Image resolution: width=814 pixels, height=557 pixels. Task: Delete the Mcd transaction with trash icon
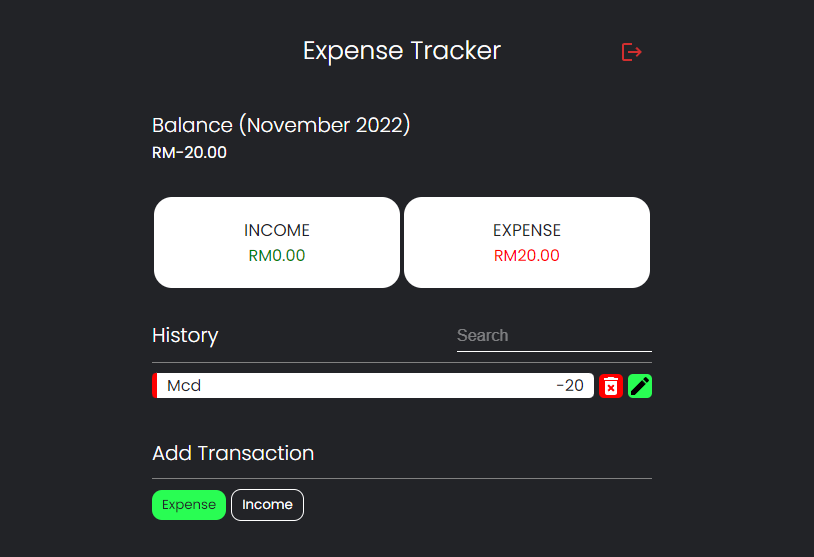611,386
